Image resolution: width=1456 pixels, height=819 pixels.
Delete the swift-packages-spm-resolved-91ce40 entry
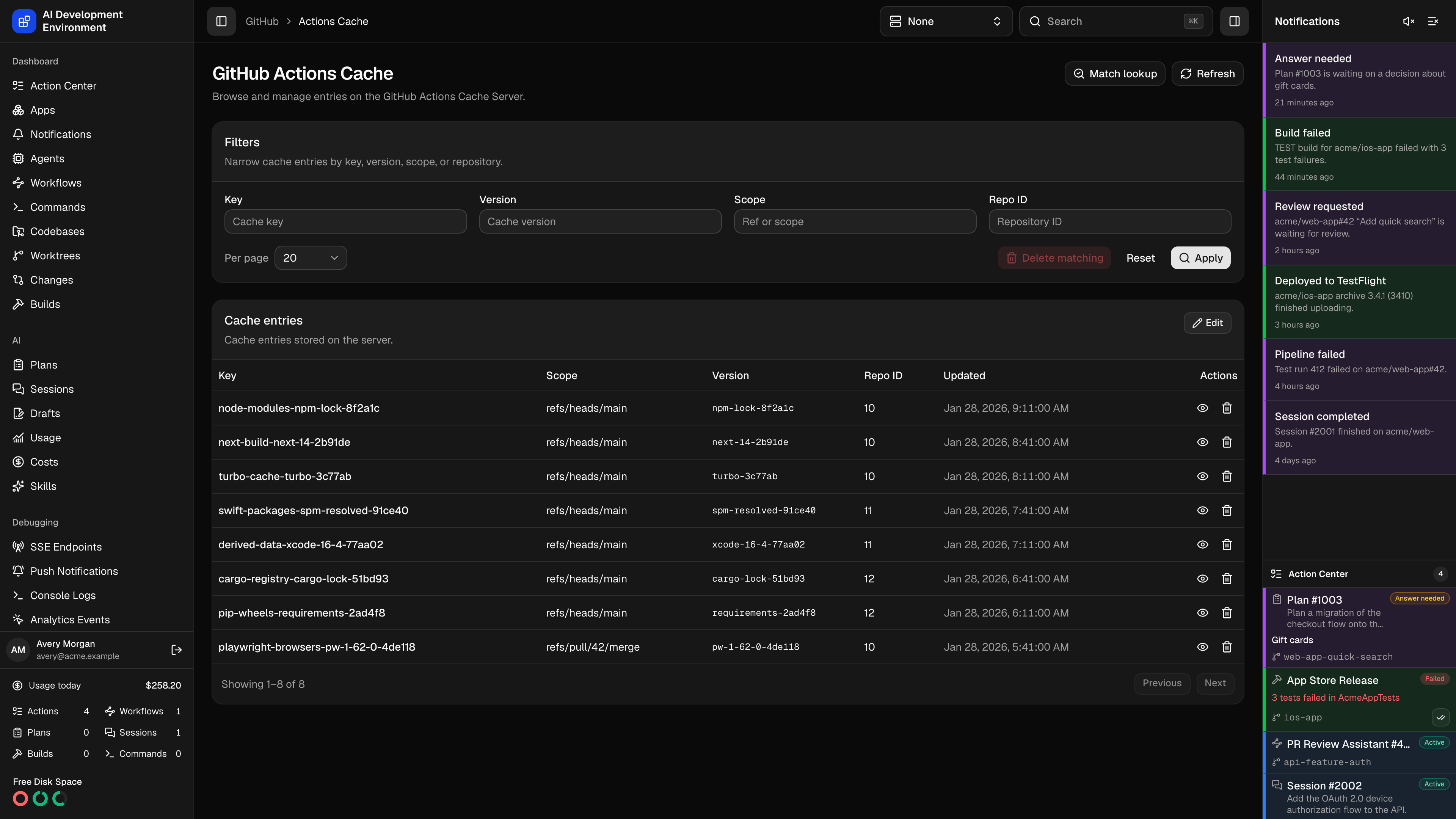pos(1227,510)
